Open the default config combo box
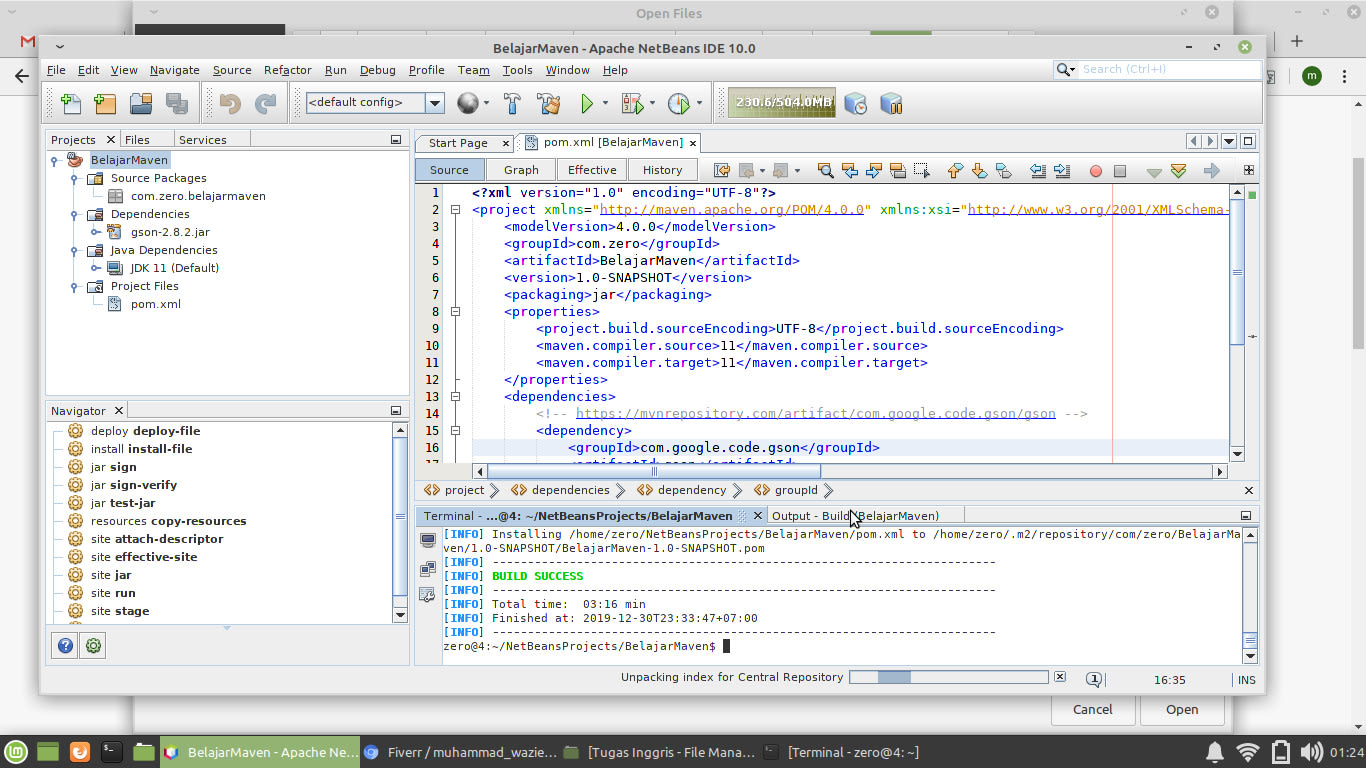 pyautogui.click(x=375, y=102)
